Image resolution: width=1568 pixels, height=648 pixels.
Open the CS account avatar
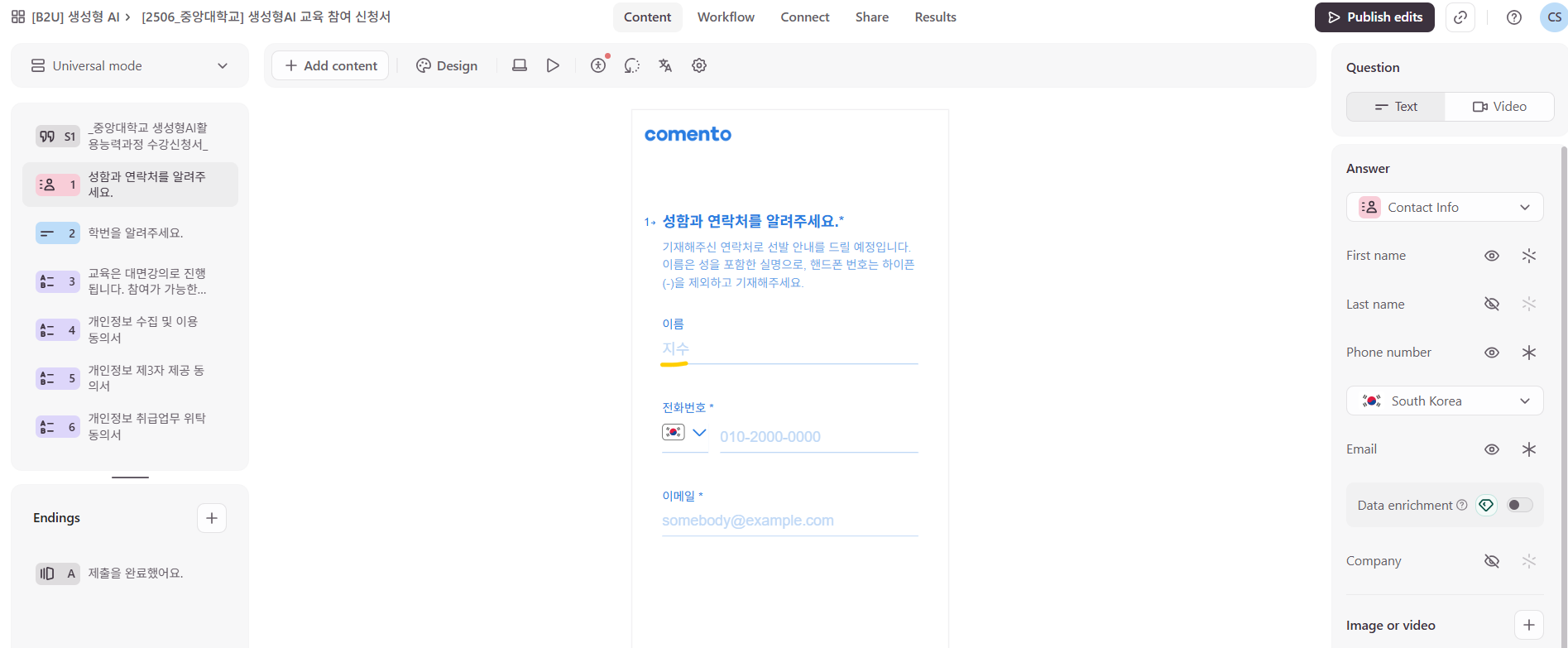coord(1554,17)
